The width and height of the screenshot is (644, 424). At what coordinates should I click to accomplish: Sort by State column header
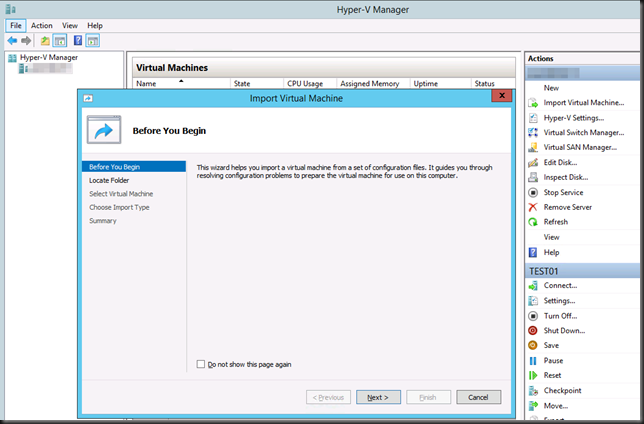pos(257,83)
